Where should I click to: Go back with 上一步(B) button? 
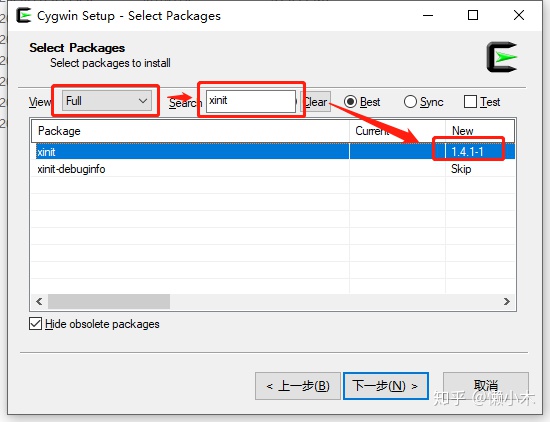298,386
